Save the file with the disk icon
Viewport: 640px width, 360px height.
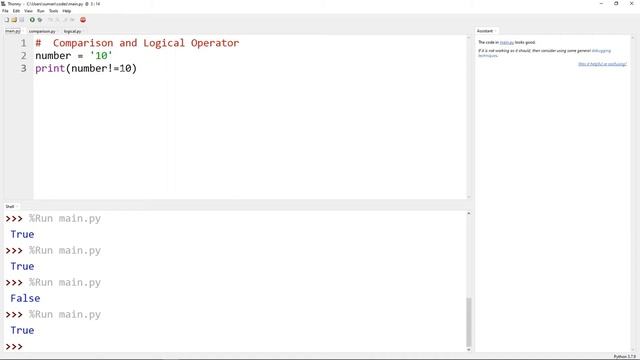[x=22, y=20]
